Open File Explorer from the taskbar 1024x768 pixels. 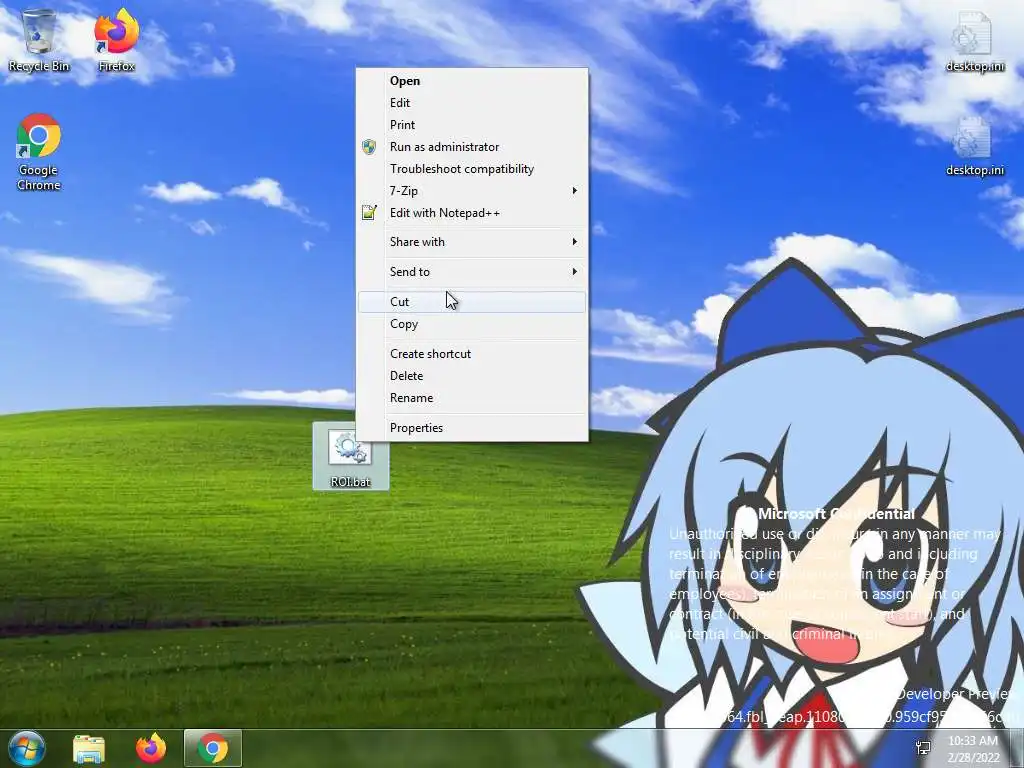pyautogui.click(x=89, y=748)
